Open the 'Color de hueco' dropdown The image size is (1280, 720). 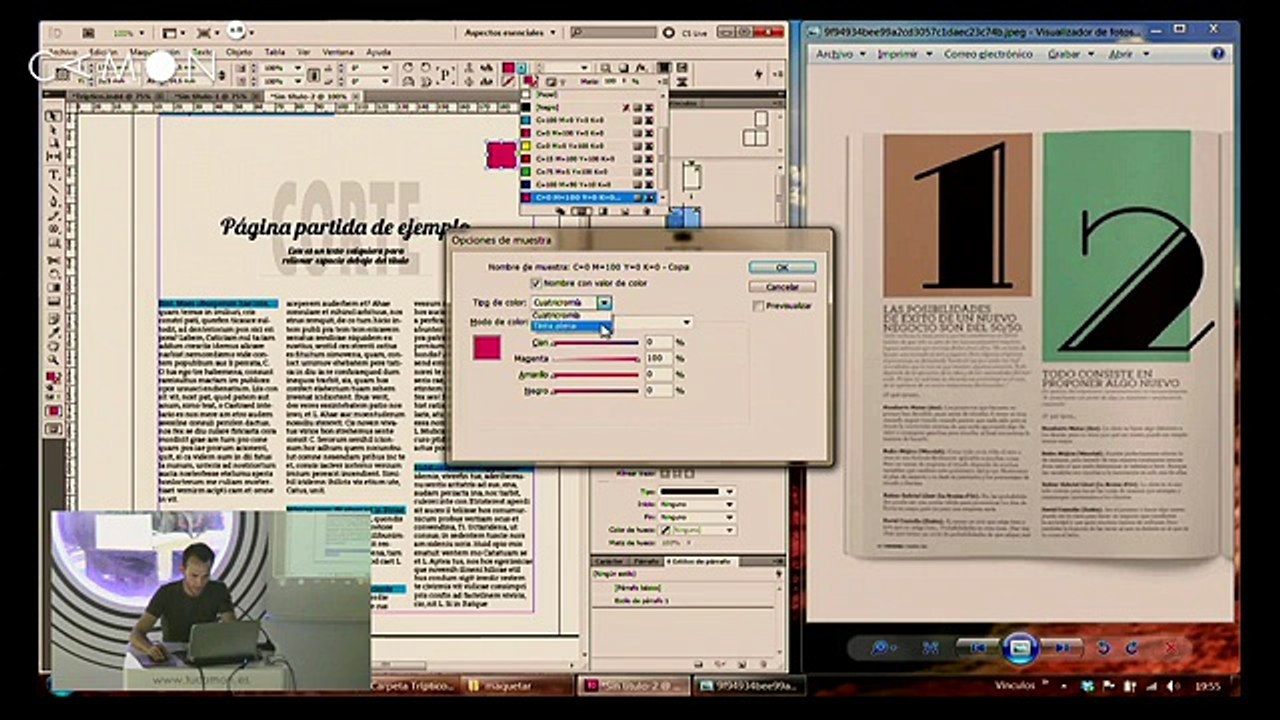pos(696,530)
